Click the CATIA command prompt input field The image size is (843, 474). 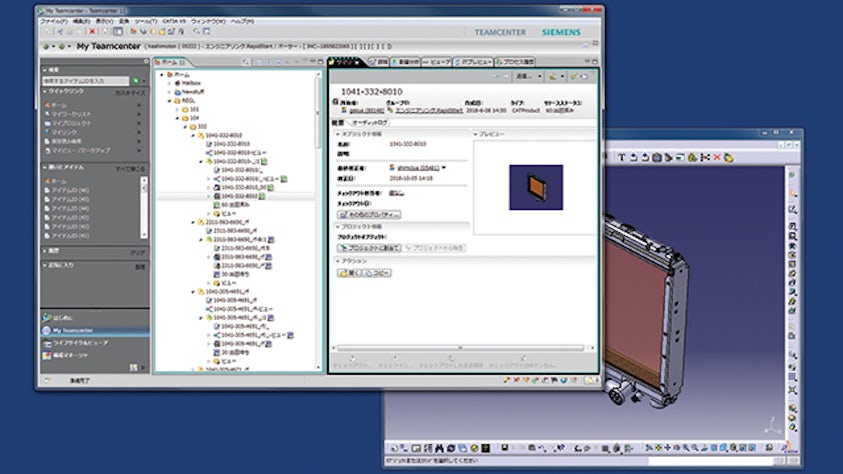[710, 461]
